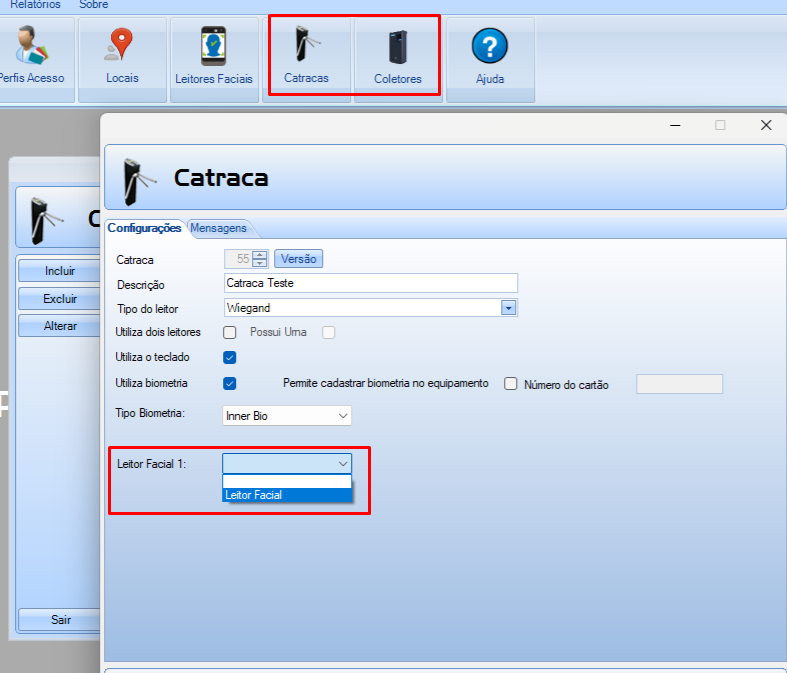Screen dimensions: 787x673
Task: Collapse the Leitor Facial 1 dropdown
Action: click(343, 464)
